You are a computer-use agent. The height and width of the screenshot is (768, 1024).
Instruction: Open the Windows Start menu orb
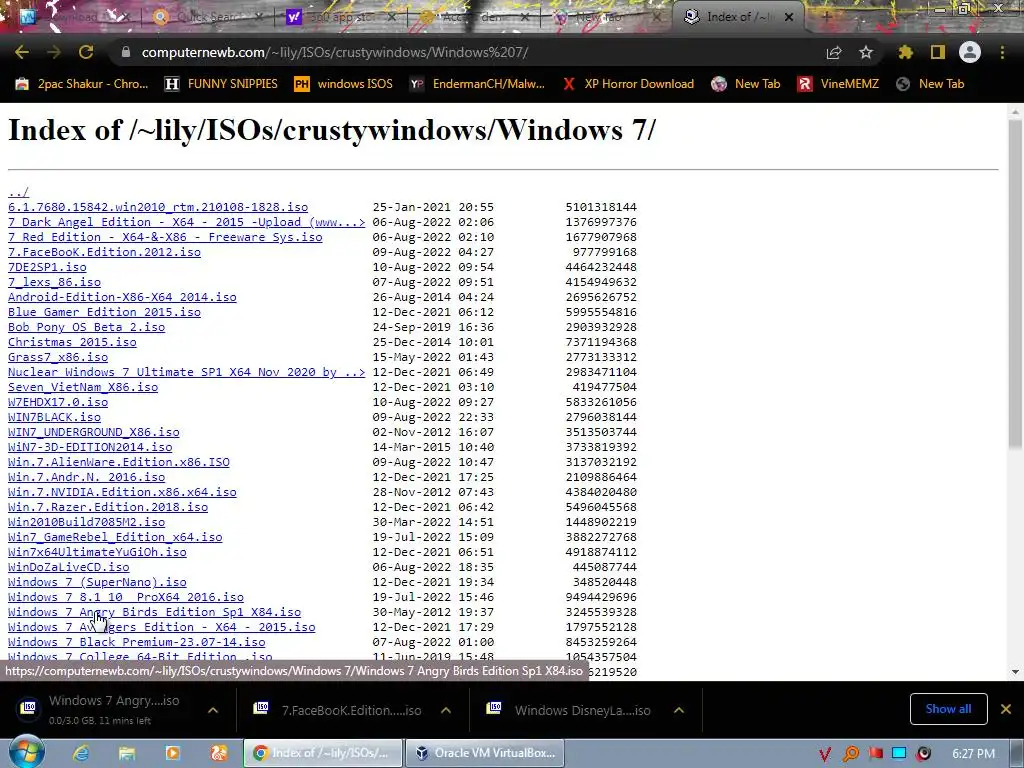(26, 752)
